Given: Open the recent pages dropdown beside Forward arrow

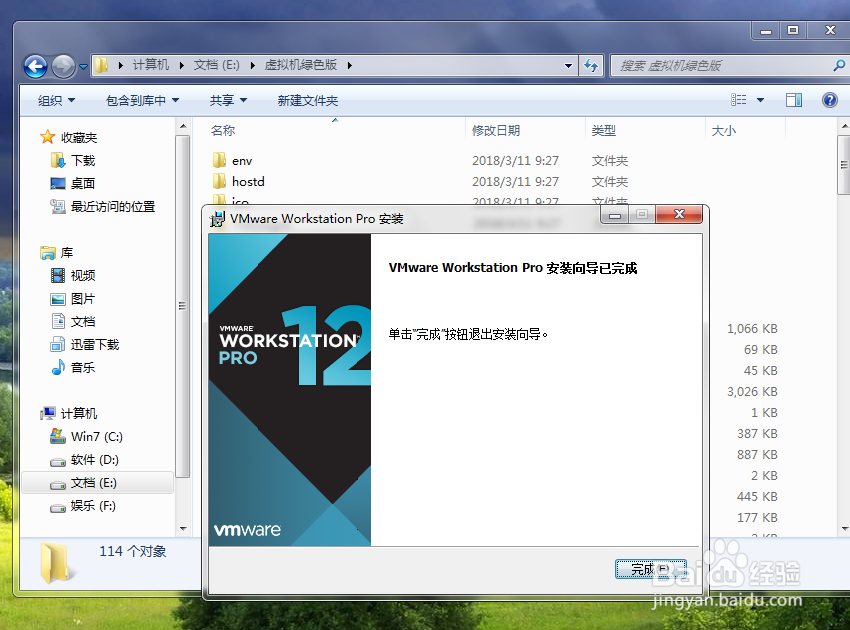Looking at the screenshot, I should tap(83, 67).
